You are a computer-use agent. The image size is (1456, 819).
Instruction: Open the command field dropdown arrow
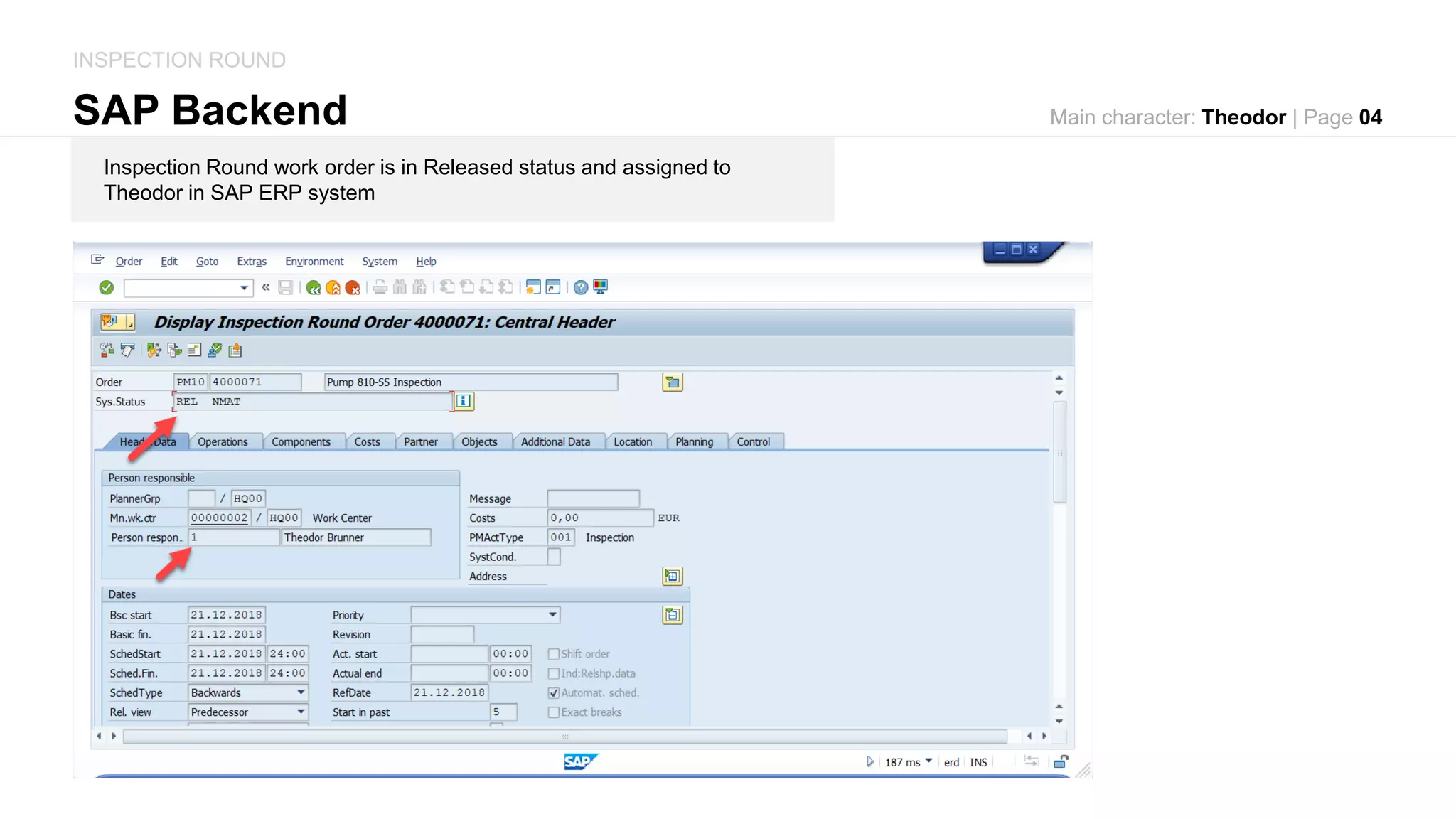click(244, 287)
